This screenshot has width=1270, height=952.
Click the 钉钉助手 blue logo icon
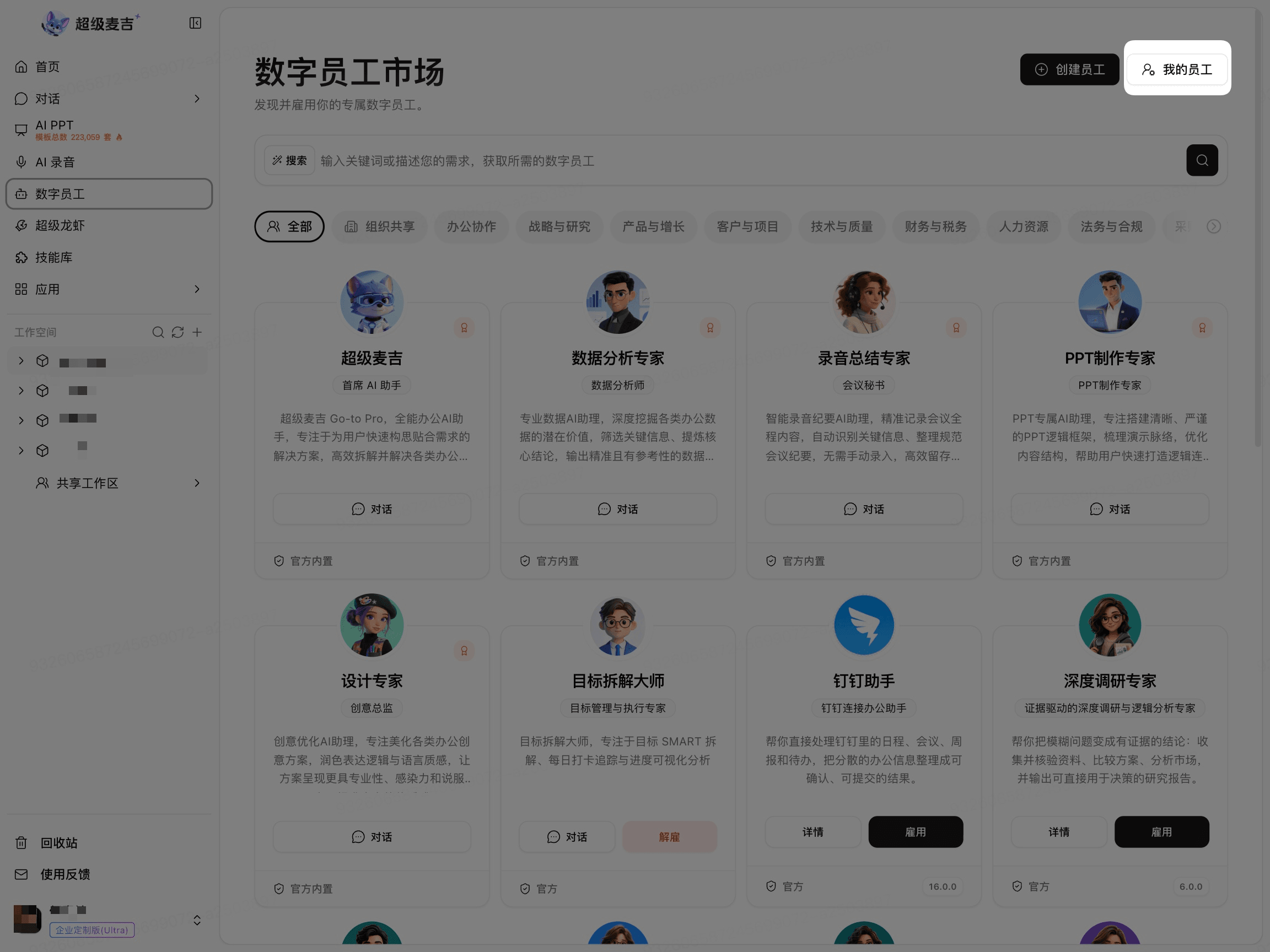864,625
